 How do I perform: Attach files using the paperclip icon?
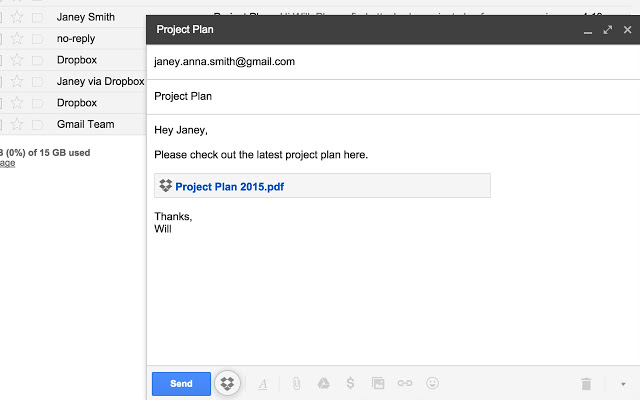(297, 383)
